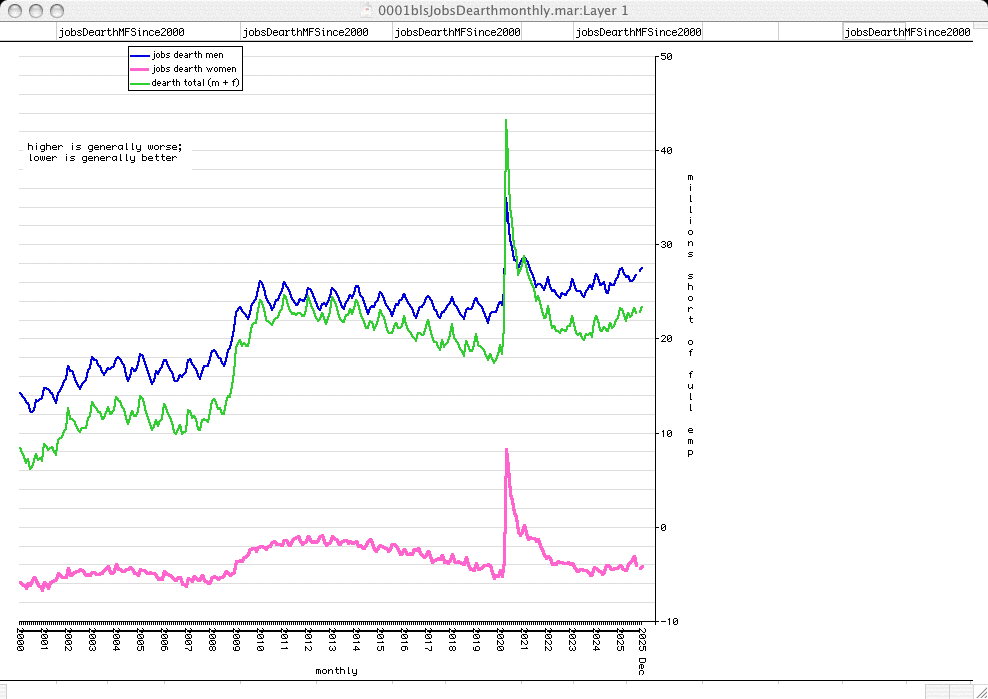Click the green line swatch in legend

pos(140,84)
